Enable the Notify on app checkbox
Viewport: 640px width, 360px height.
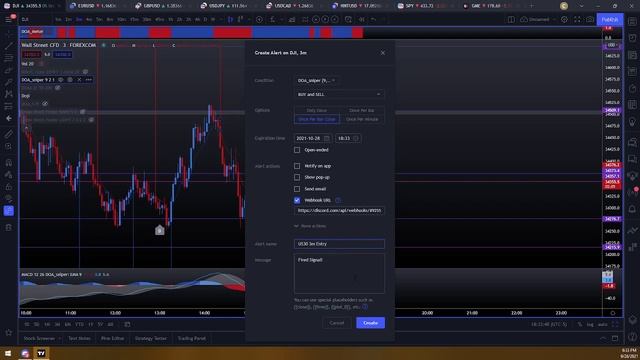click(297, 166)
